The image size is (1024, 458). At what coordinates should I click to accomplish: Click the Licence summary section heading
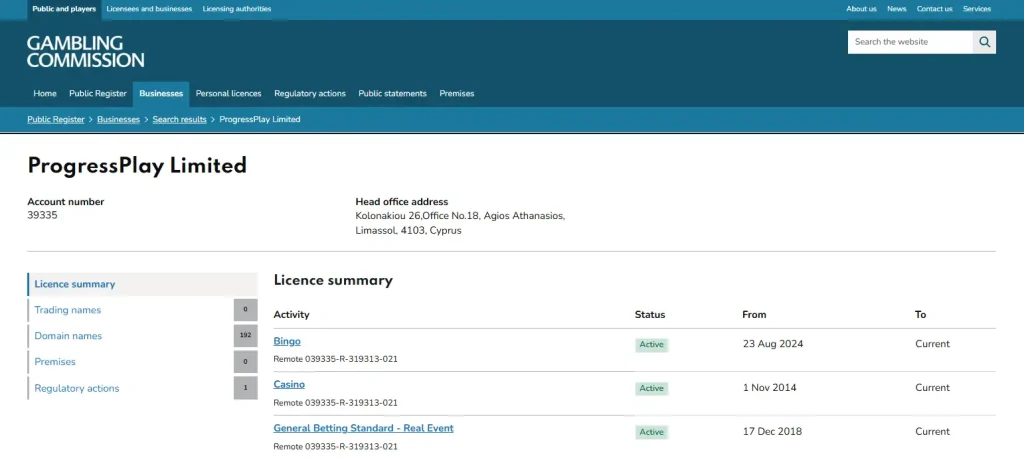click(x=333, y=280)
